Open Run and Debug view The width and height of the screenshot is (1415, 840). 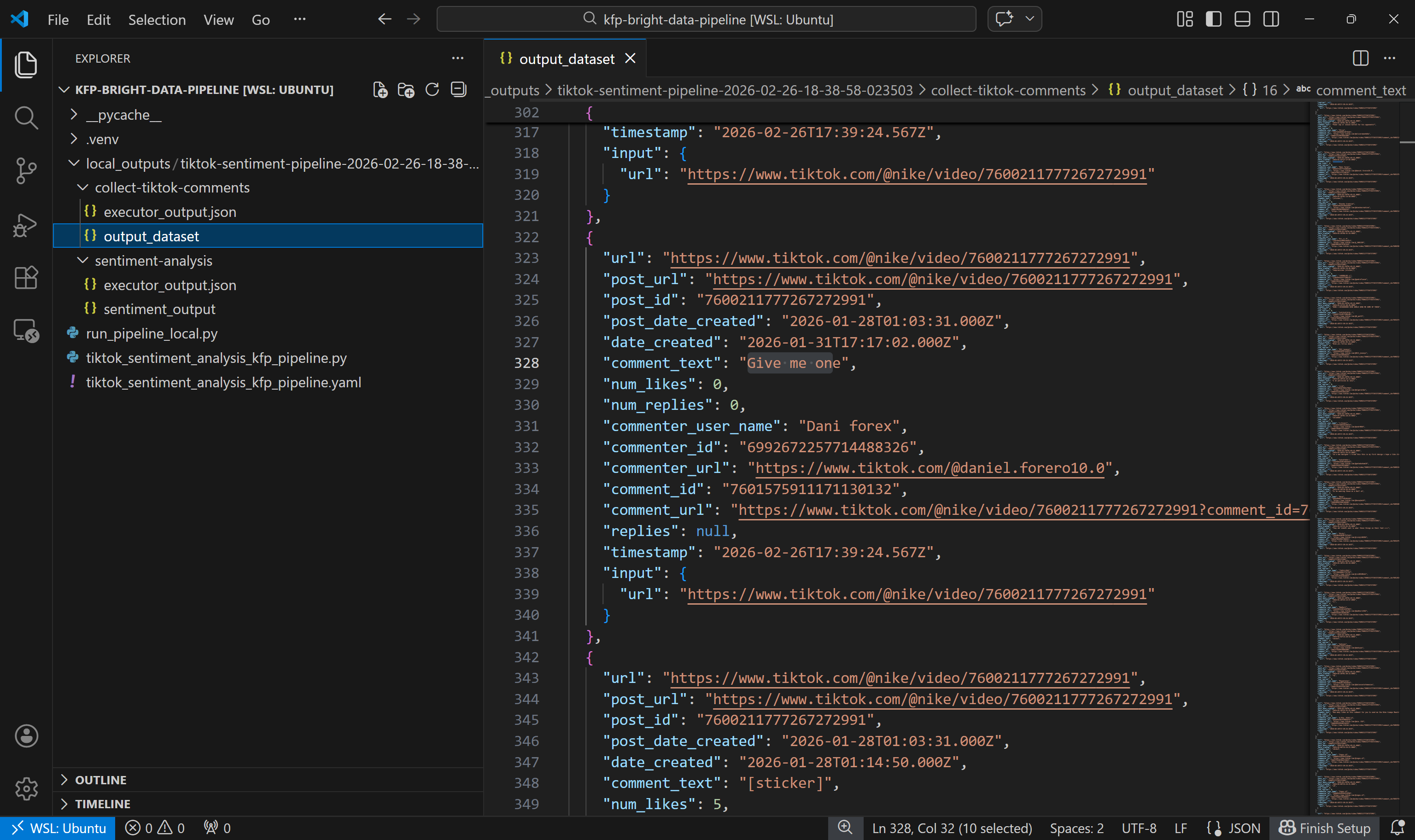pyautogui.click(x=25, y=225)
